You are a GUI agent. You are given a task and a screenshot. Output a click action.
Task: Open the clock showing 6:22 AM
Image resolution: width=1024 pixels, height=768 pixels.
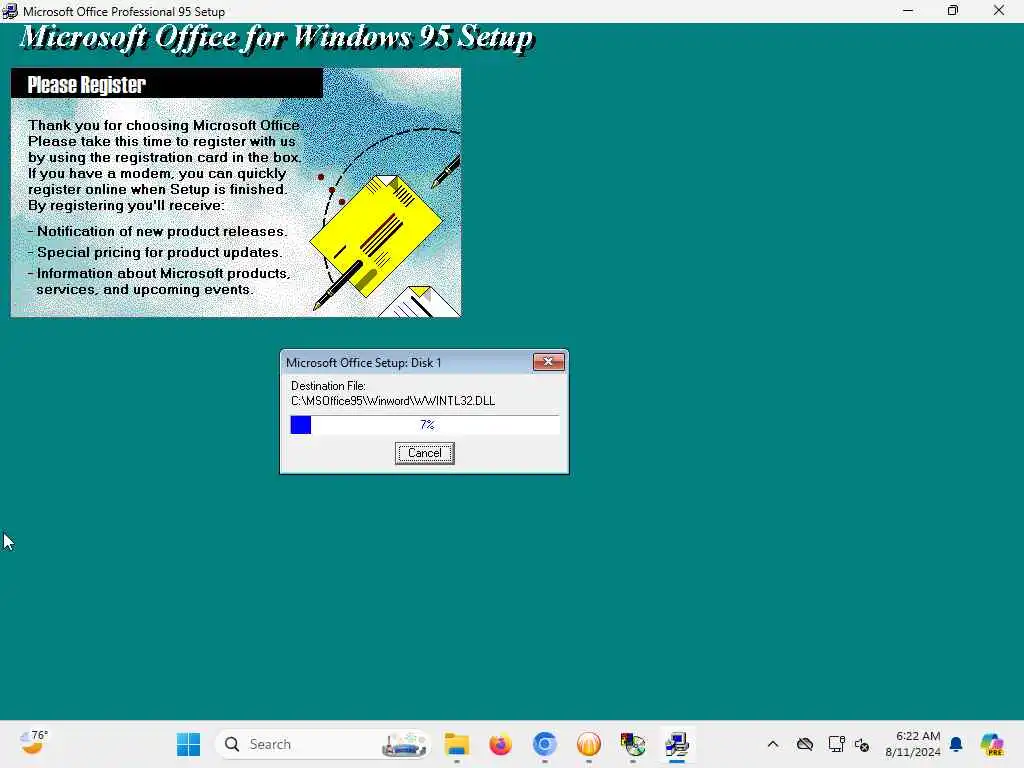click(x=913, y=744)
